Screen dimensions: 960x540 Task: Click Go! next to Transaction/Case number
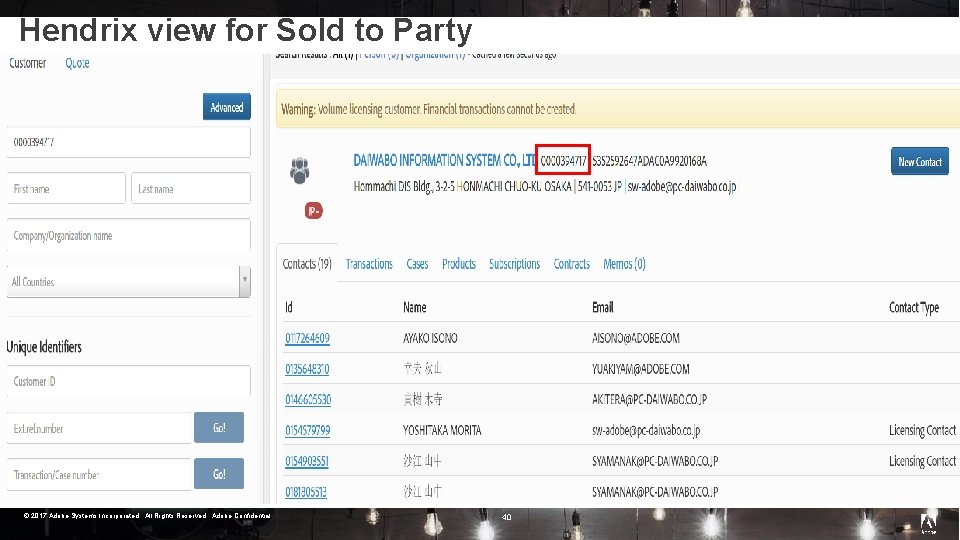point(219,473)
